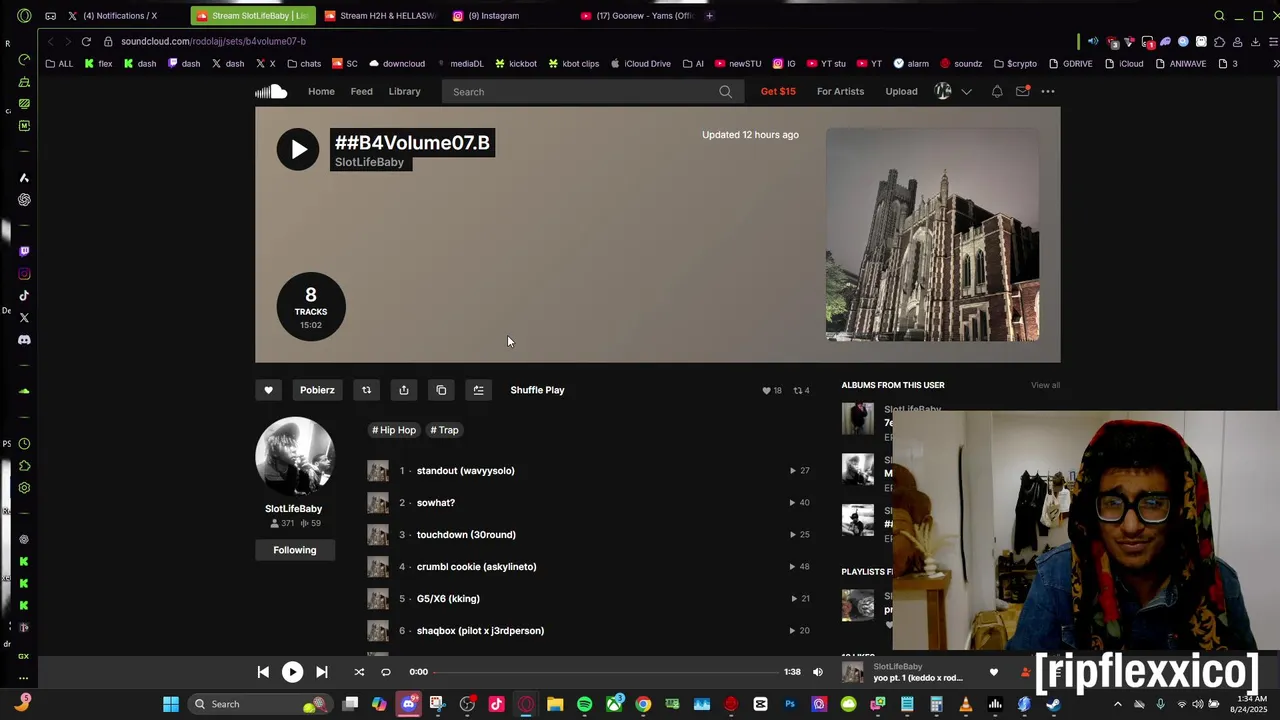Screen dimensions: 1280x720
Task: Open the Upload page
Action: pos(901,92)
